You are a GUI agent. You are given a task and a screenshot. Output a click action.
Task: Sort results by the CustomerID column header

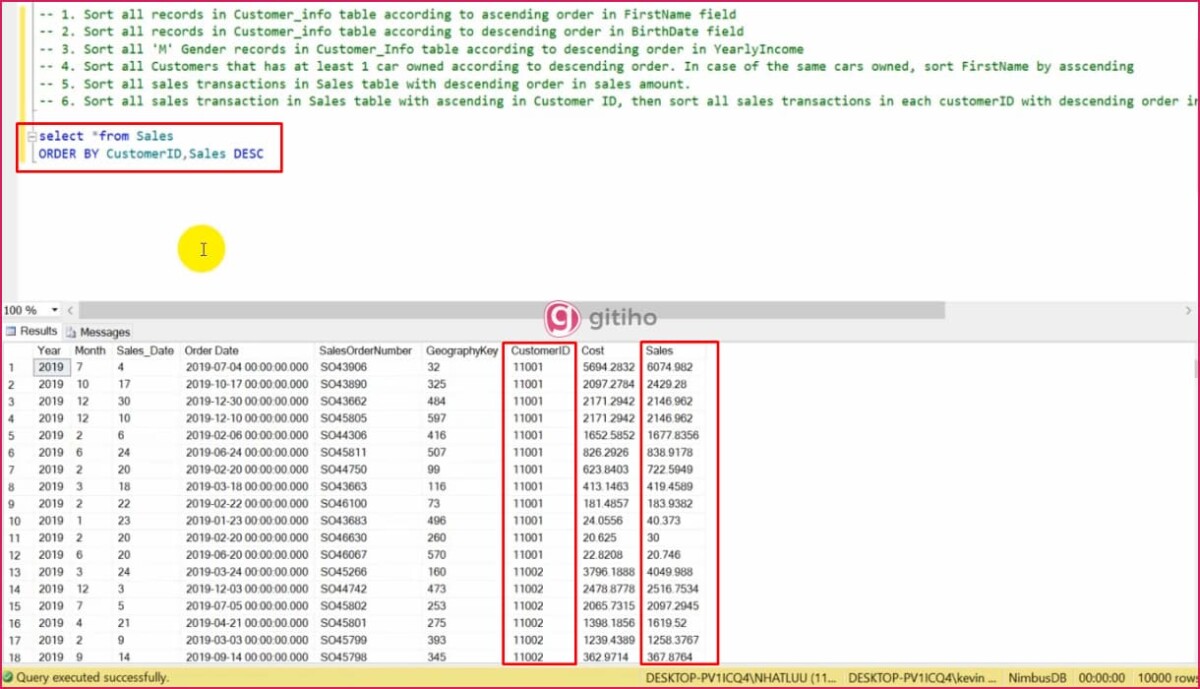(x=539, y=350)
